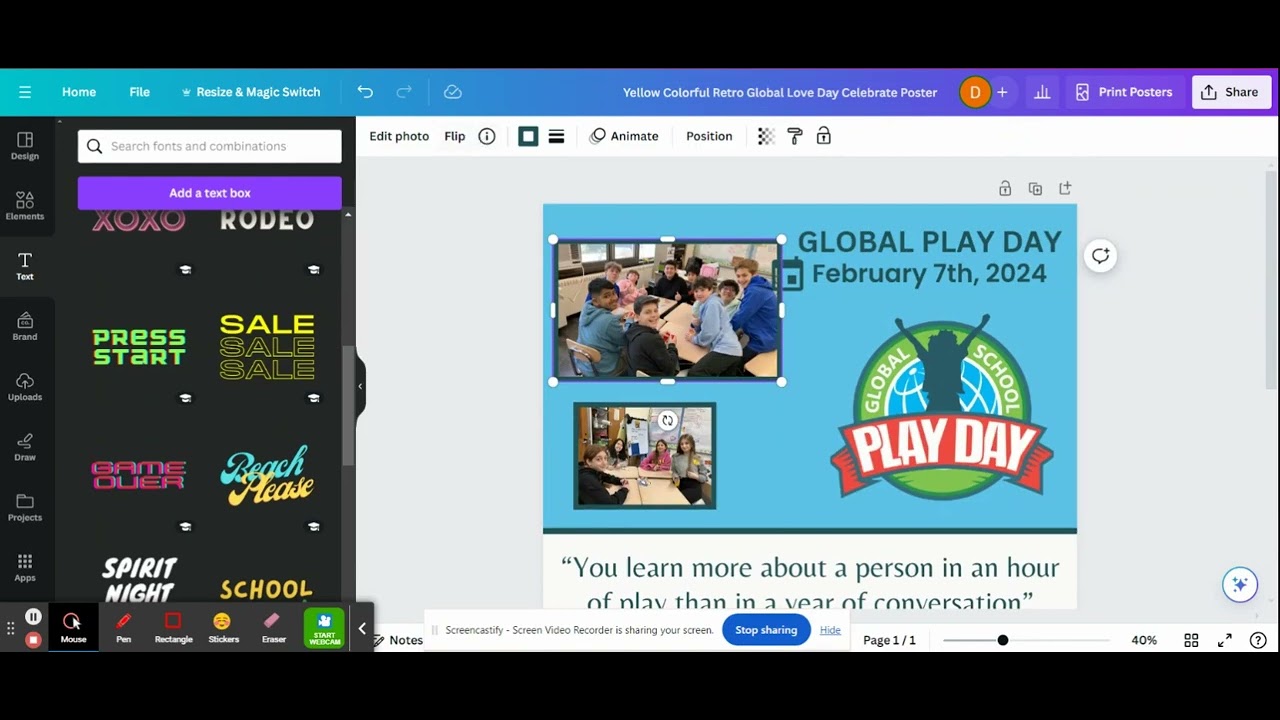Click the Add a text box button
This screenshot has width=1280, height=720.
click(x=210, y=193)
